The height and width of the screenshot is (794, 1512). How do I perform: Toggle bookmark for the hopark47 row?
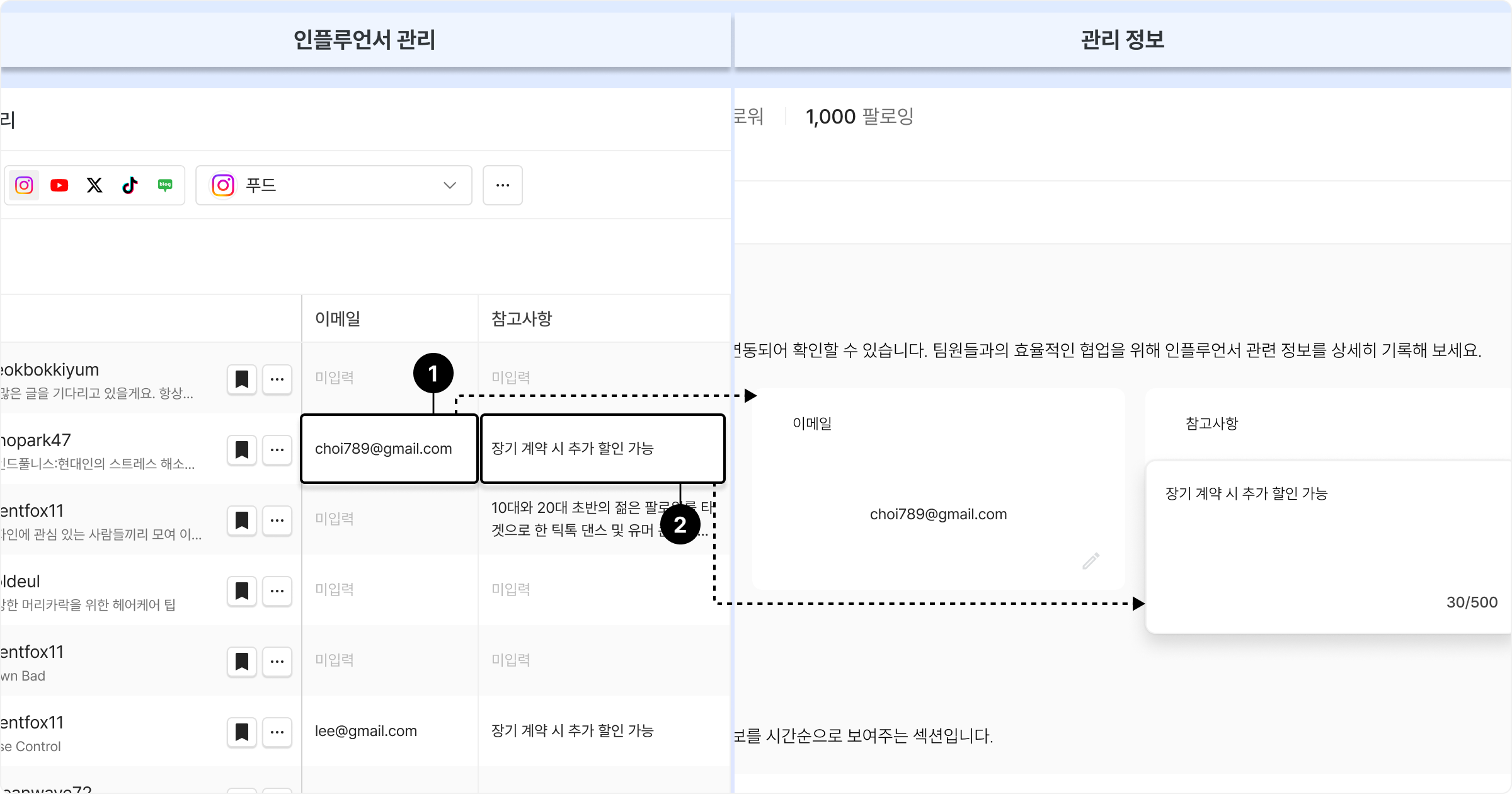pyautogui.click(x=241, y=450)
